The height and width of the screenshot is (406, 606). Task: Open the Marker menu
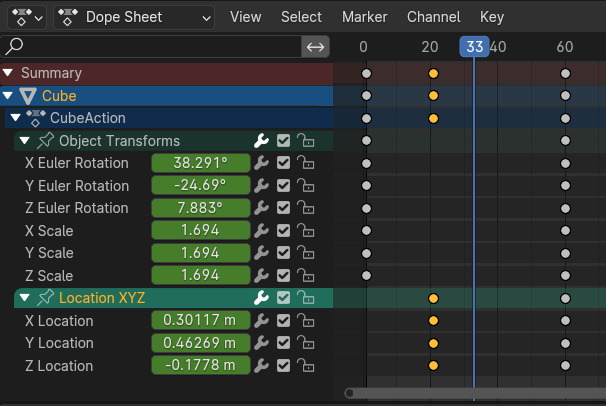coord(364,17)
